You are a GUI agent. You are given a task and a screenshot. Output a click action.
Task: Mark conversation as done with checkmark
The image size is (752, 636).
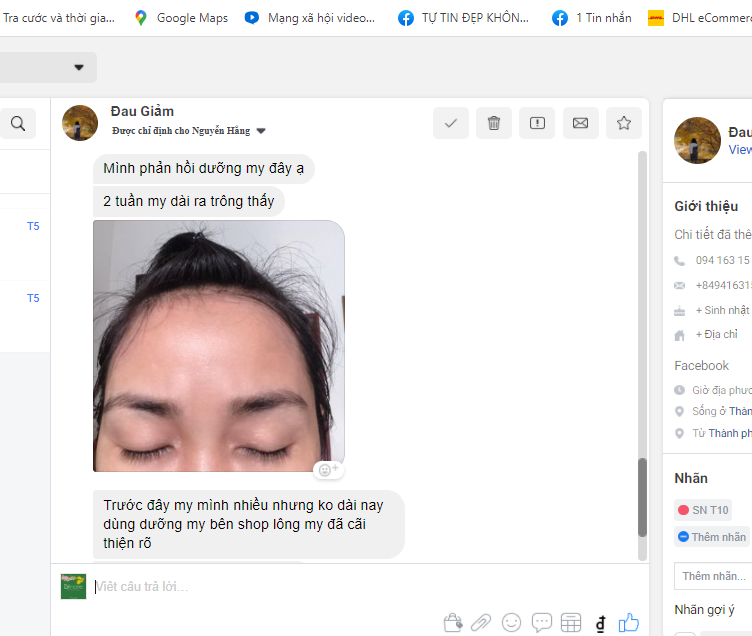pos(451,123)
